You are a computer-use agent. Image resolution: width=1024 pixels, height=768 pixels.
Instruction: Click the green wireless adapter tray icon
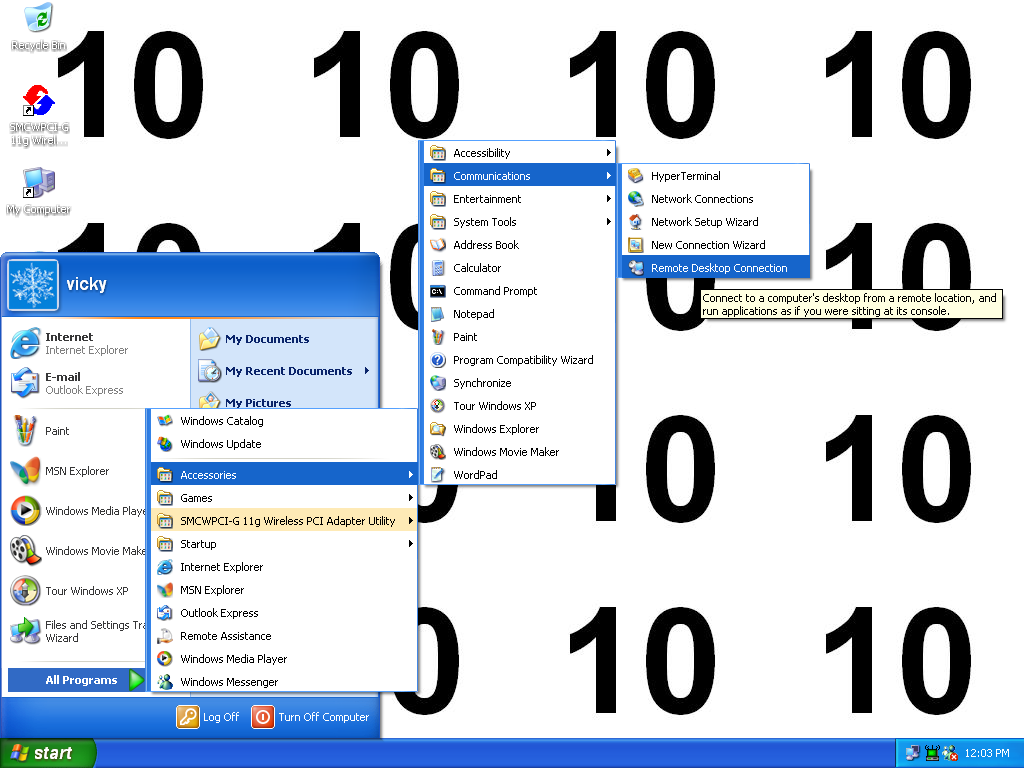[932, 754]
